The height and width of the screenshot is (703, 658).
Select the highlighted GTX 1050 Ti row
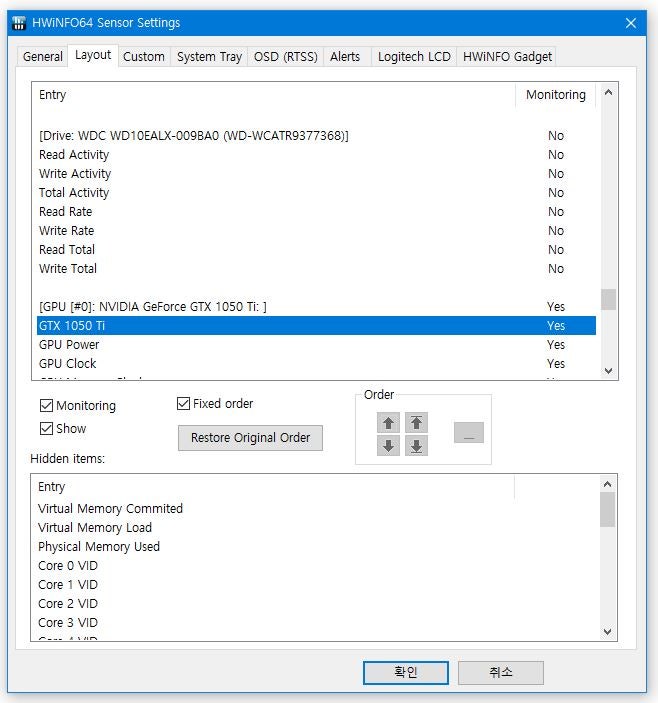pyautogui.click(x=316, y=325)
